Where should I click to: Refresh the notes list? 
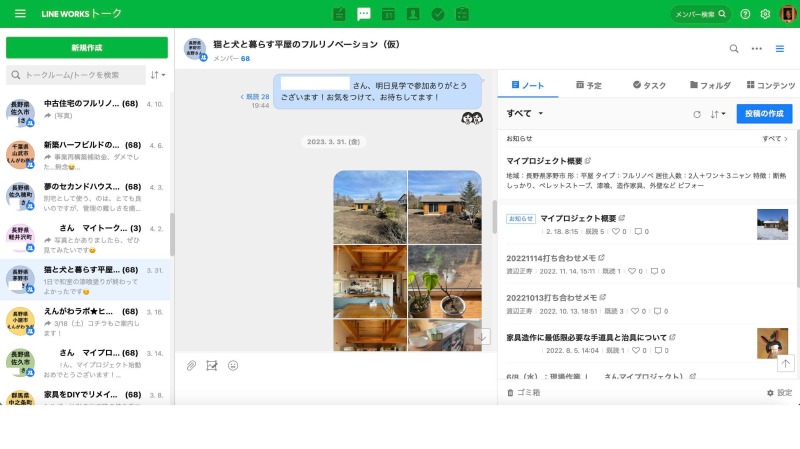[697, 114]
